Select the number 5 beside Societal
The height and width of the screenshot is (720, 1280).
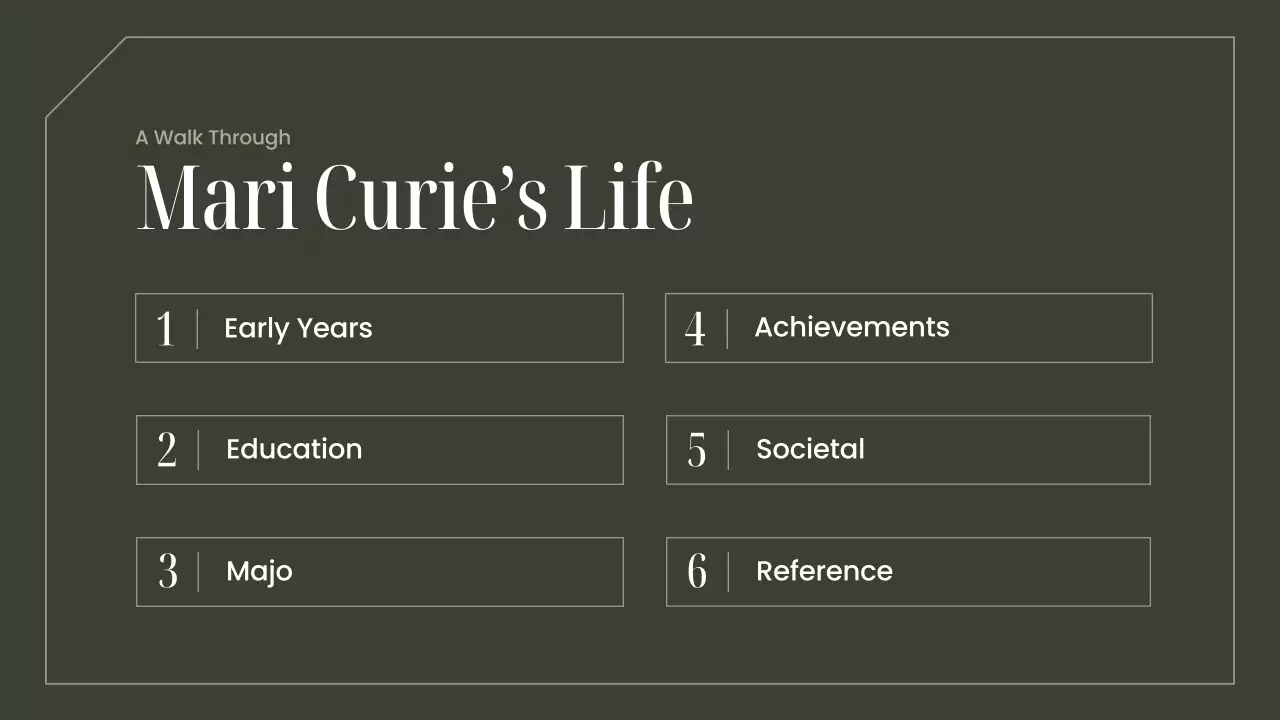696,451
